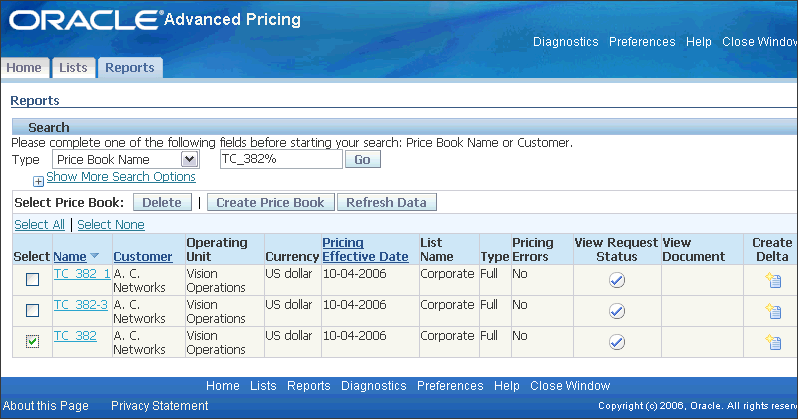Click Preferences in the footer navigation
This screenshot has height=419, width=798.
450,385
